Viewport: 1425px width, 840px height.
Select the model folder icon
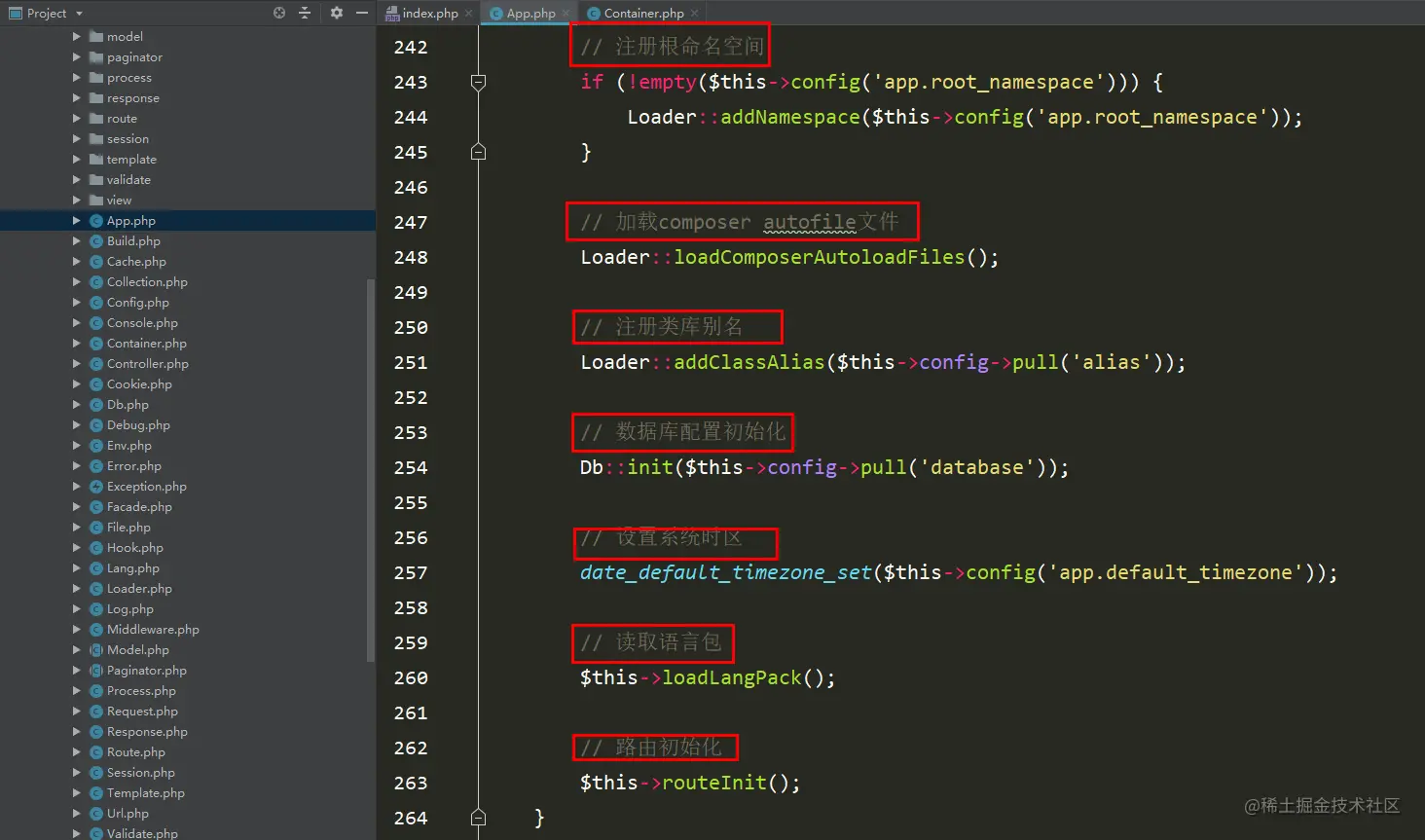(96, 36)
